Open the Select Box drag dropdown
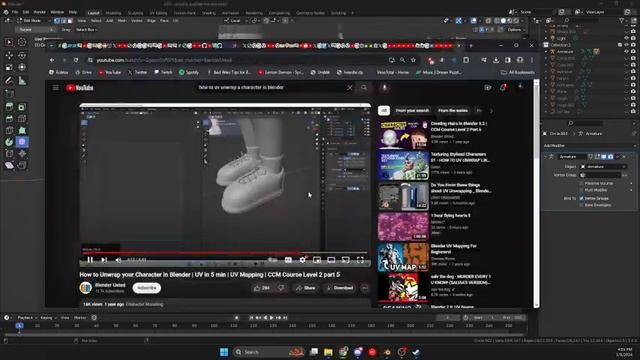This screenshot has height=360, width=640. (x=87, y=30)
